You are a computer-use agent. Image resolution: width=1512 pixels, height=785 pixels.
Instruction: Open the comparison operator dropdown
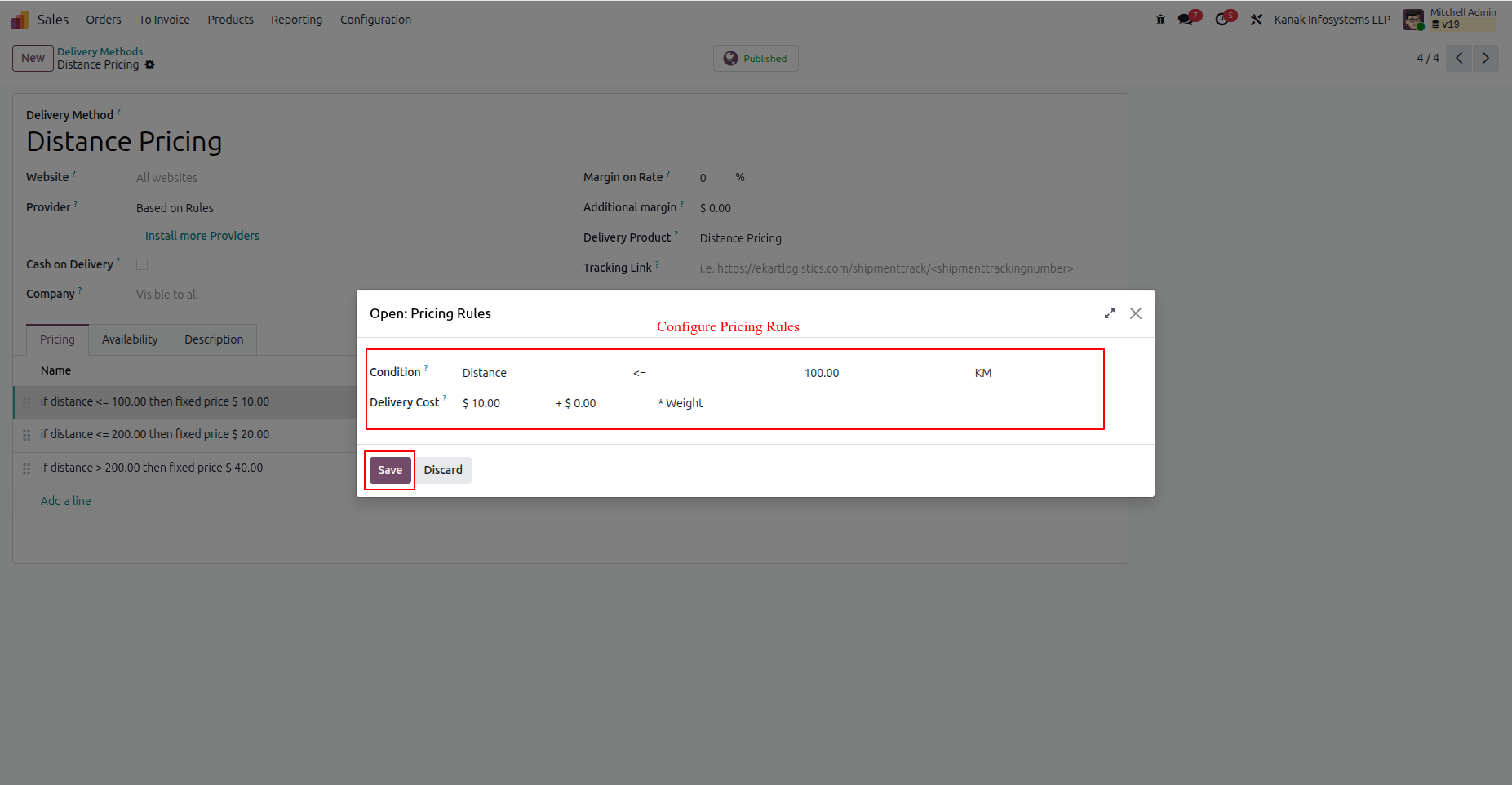640,372
